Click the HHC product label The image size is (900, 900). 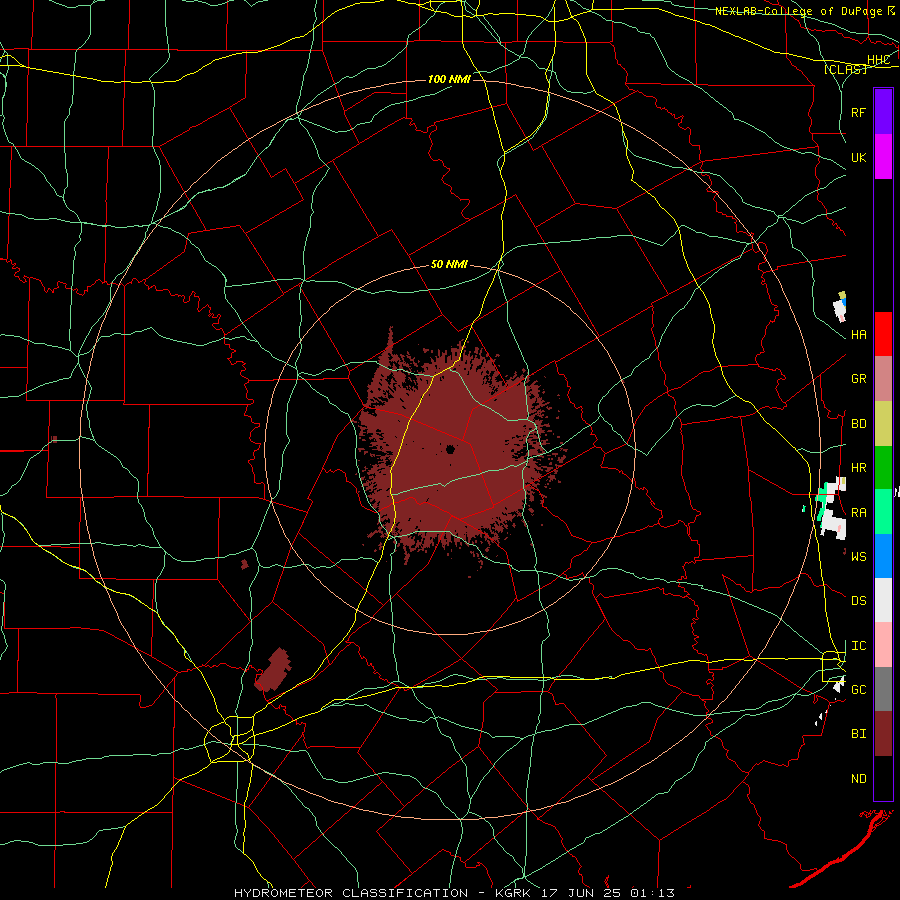tap(878, 60)
